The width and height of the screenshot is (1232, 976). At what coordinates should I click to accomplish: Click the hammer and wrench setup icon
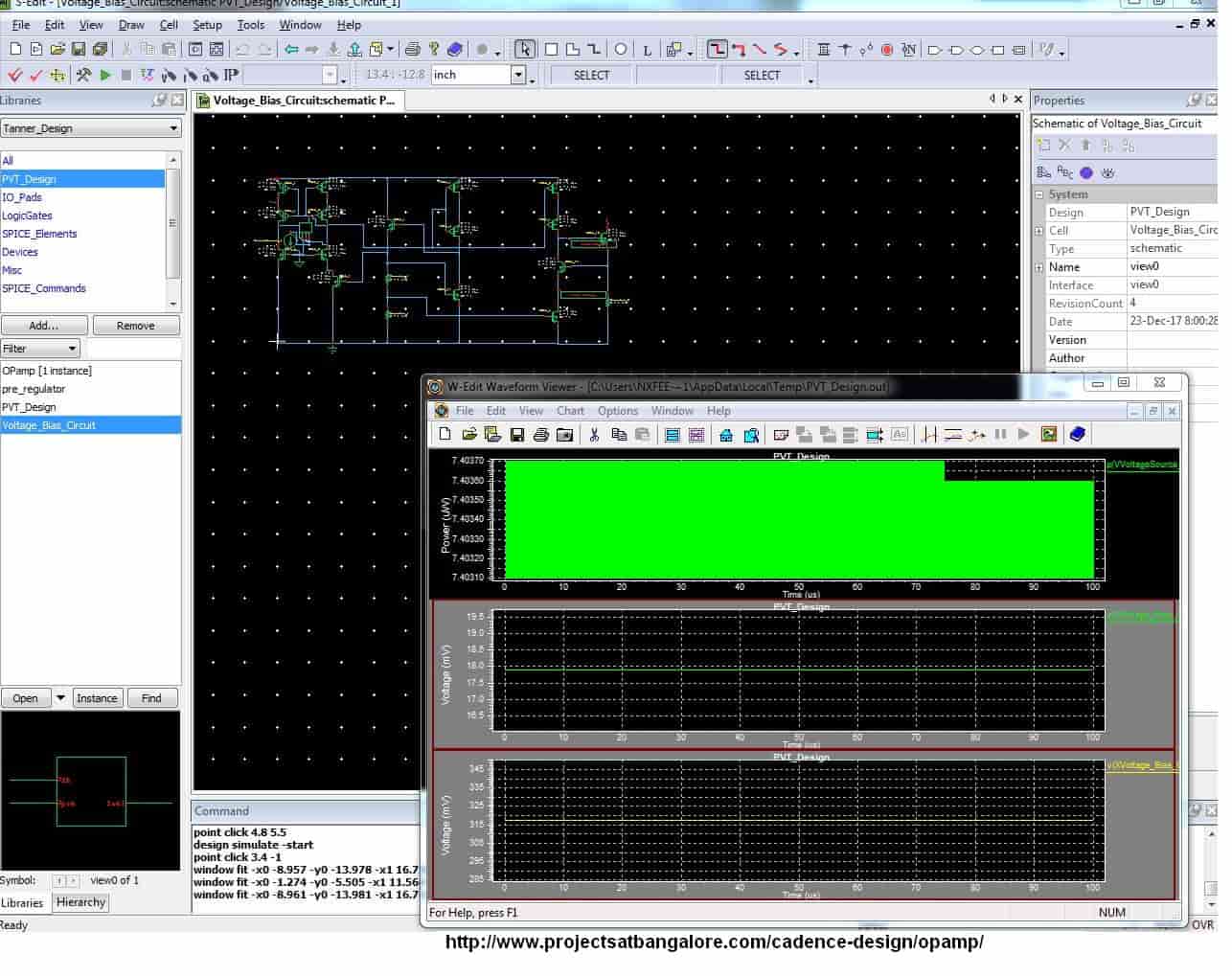[x=83, y=74]
